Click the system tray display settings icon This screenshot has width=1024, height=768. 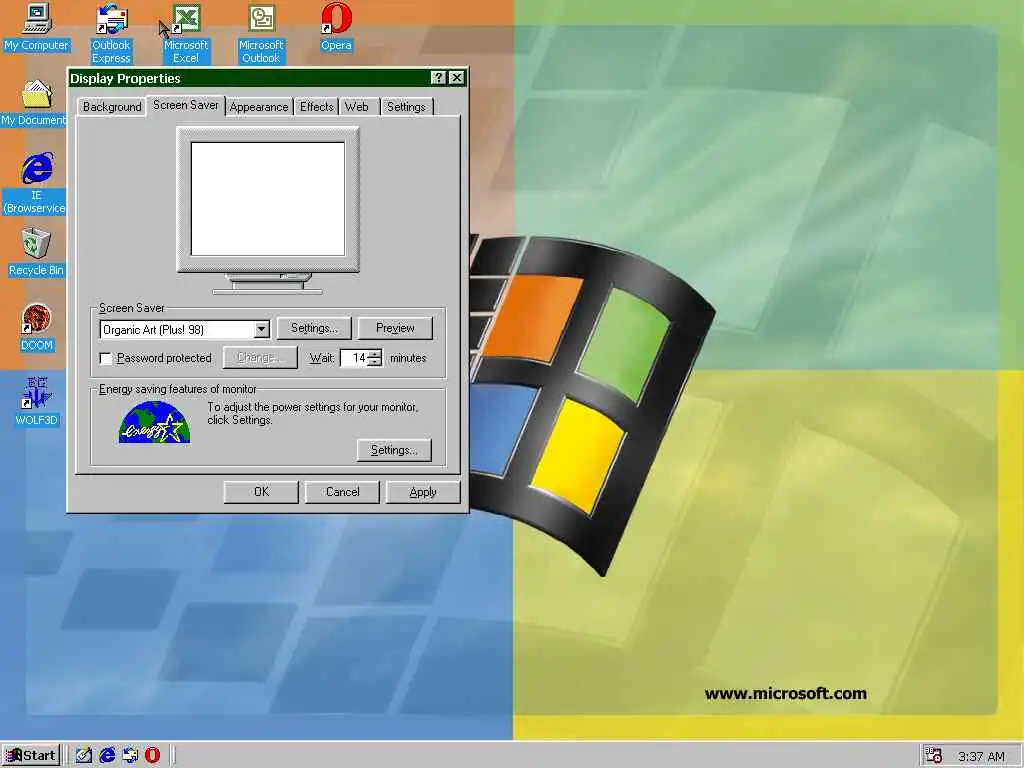point(934,756)
